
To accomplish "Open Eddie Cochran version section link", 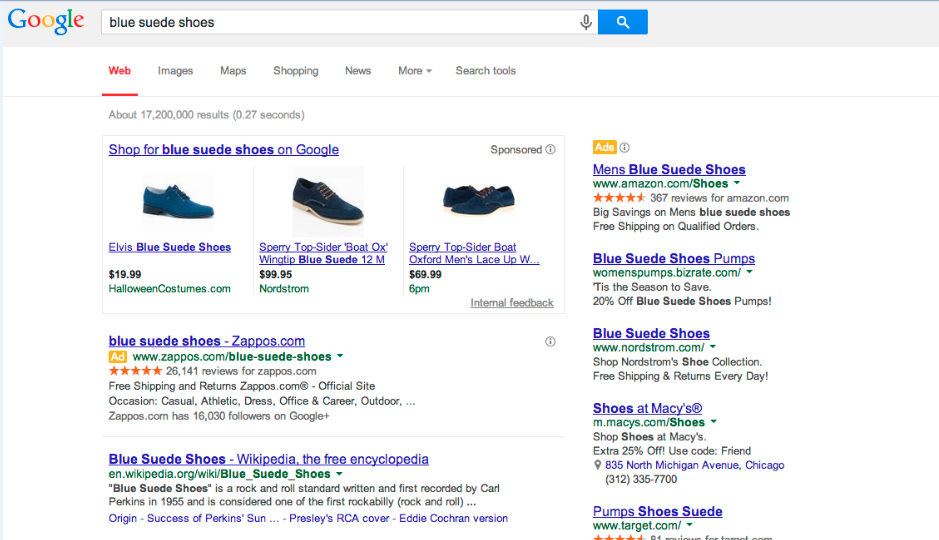I will point(453,518).
